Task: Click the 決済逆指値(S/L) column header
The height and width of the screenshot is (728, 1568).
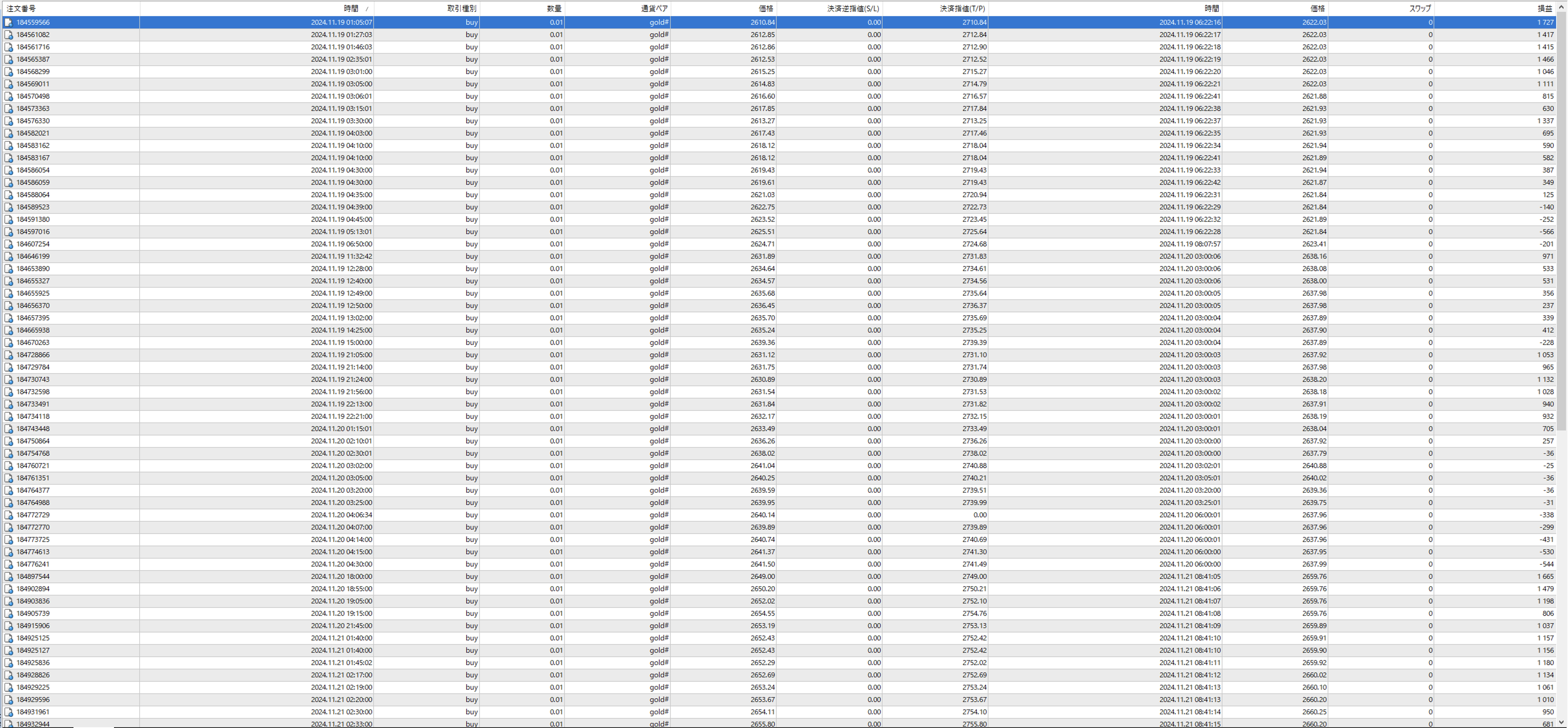Action: click(x=853, y=9)
